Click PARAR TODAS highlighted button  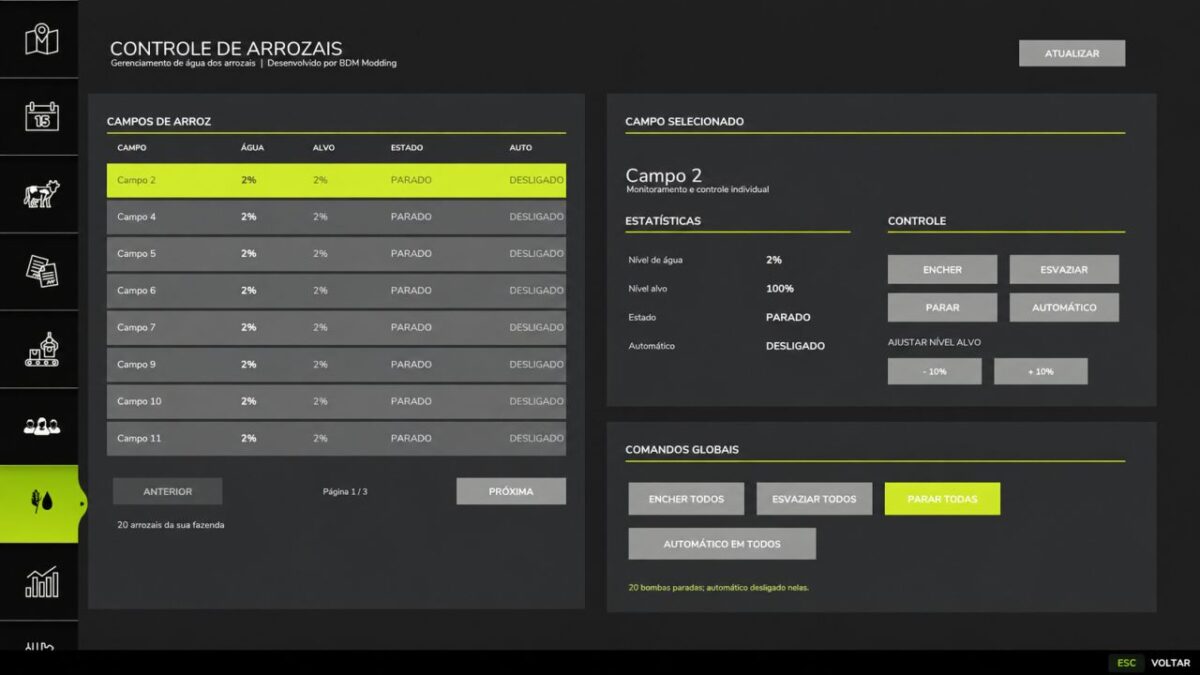pyautogui.click(x=942, y=499)
